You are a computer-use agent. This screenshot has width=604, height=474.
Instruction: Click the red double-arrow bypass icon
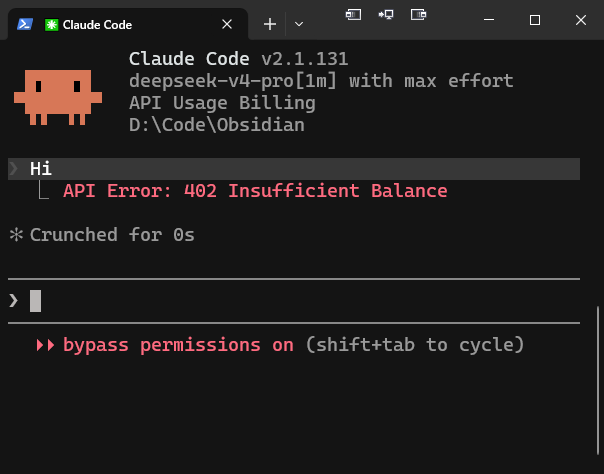pyautogui.click(x=45, y=345)
